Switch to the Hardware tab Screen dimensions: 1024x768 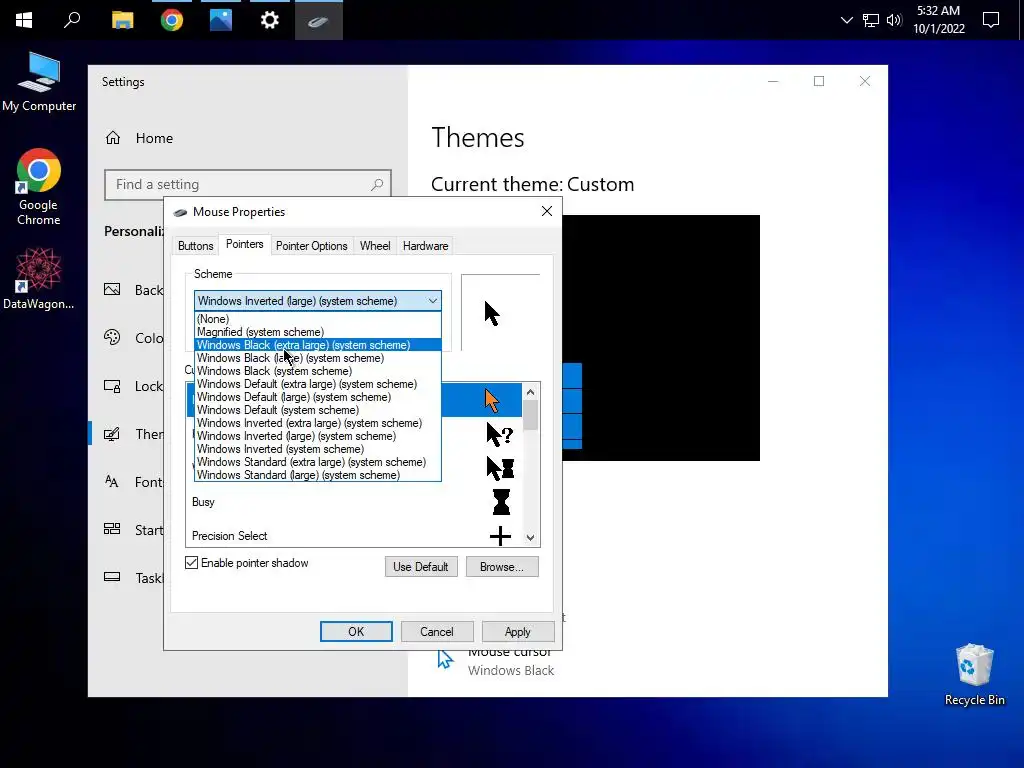(x=425, y=246)
